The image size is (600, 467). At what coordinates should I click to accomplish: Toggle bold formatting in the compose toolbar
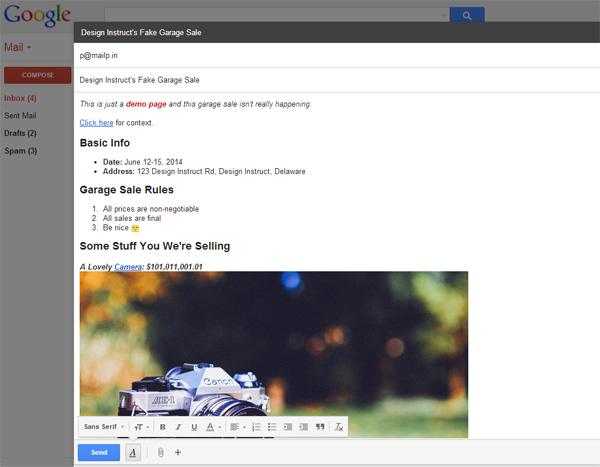tap(163, 427)
